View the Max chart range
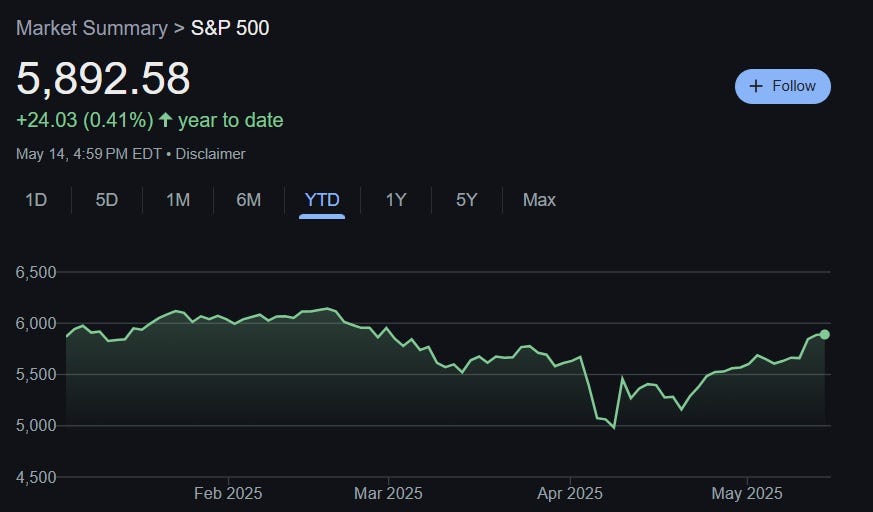Viewport: 873px width, 512px height. point(539,200)
